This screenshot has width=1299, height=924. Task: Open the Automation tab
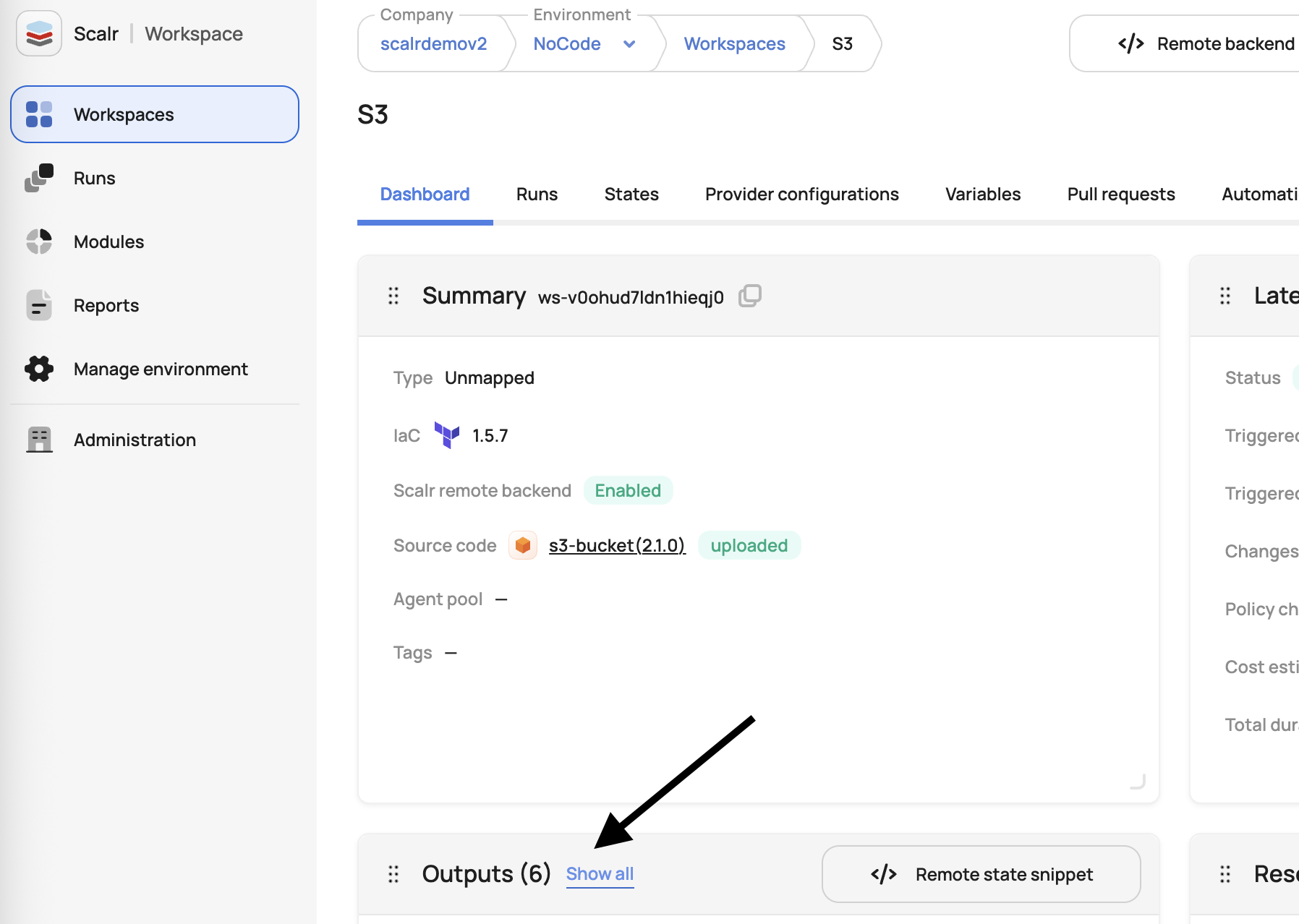coord(1260,194)
